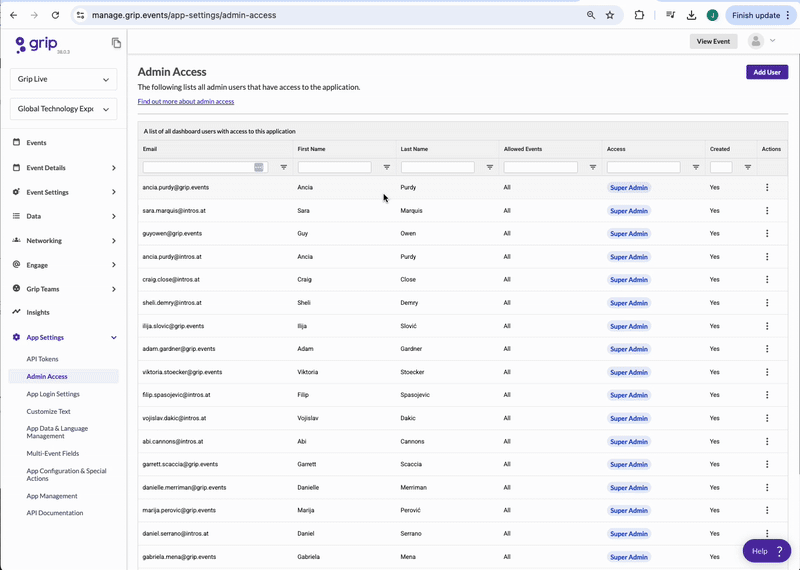Open App Configuration & Special Actions
Viewport: 800px width, 570px height.
[66, 475]
